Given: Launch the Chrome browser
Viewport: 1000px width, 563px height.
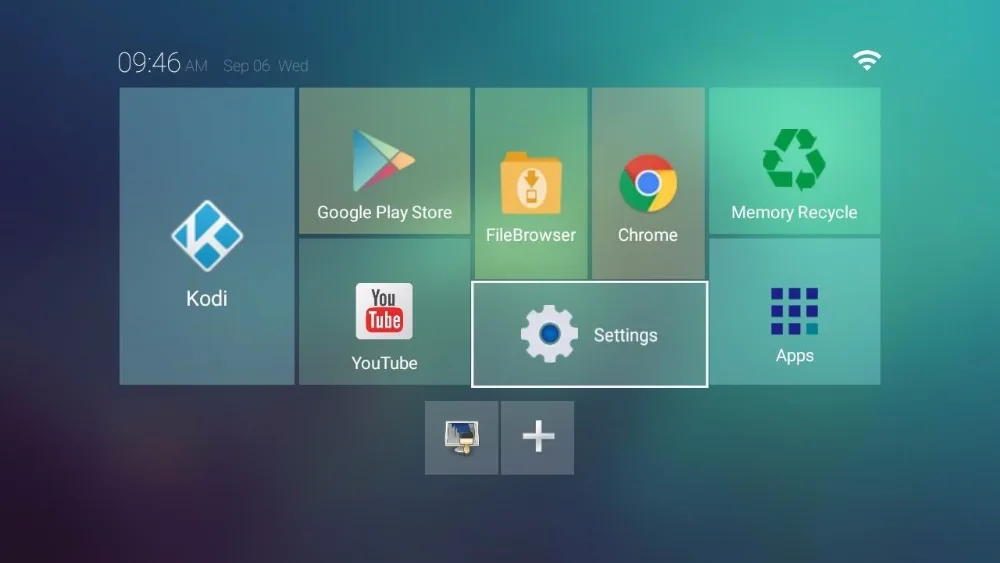Looking at the screenshot, I should pyautogui.click(x=648, y=183).
